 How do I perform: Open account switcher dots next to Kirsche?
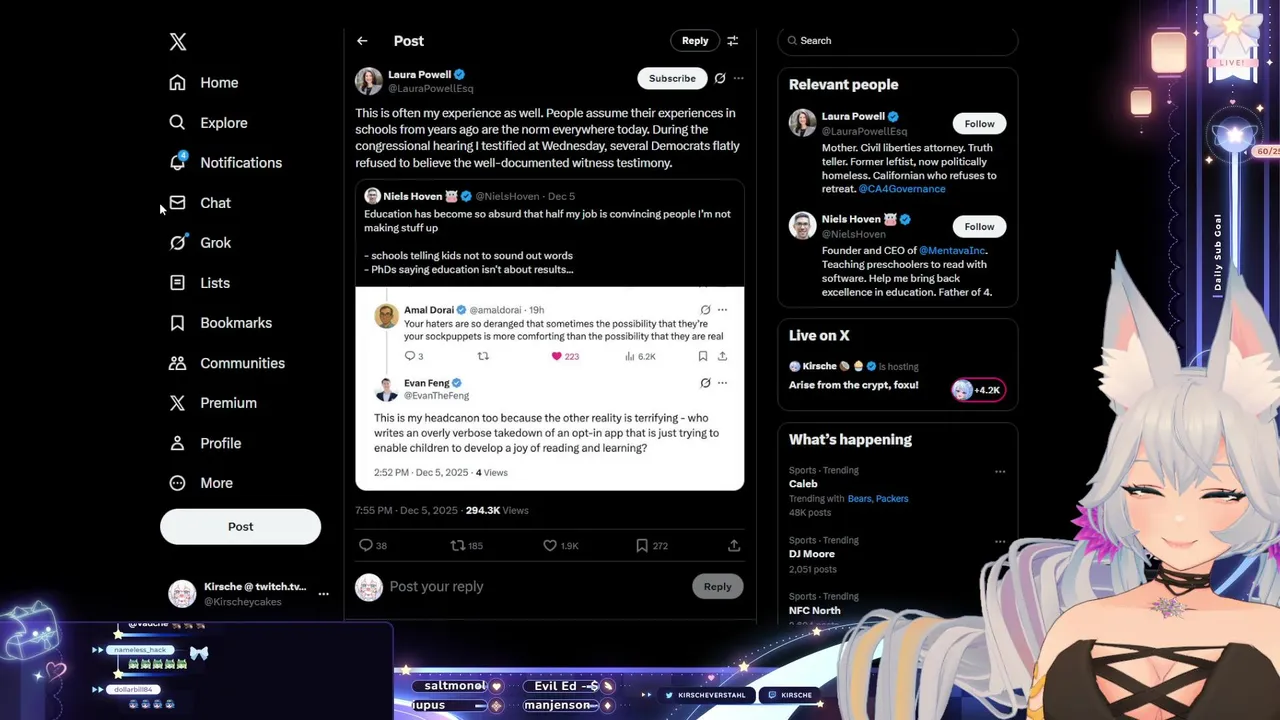(323, 594)
